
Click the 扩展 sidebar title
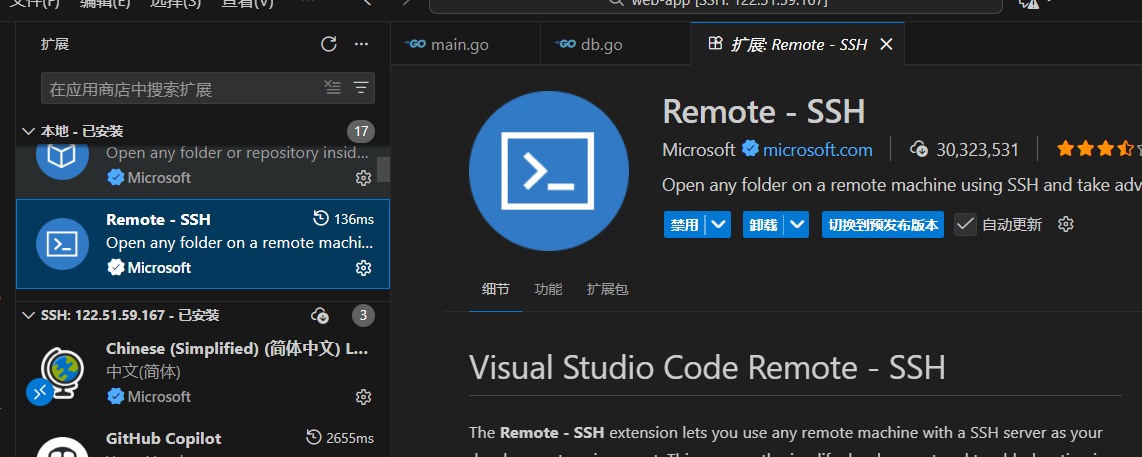[55, 44]
